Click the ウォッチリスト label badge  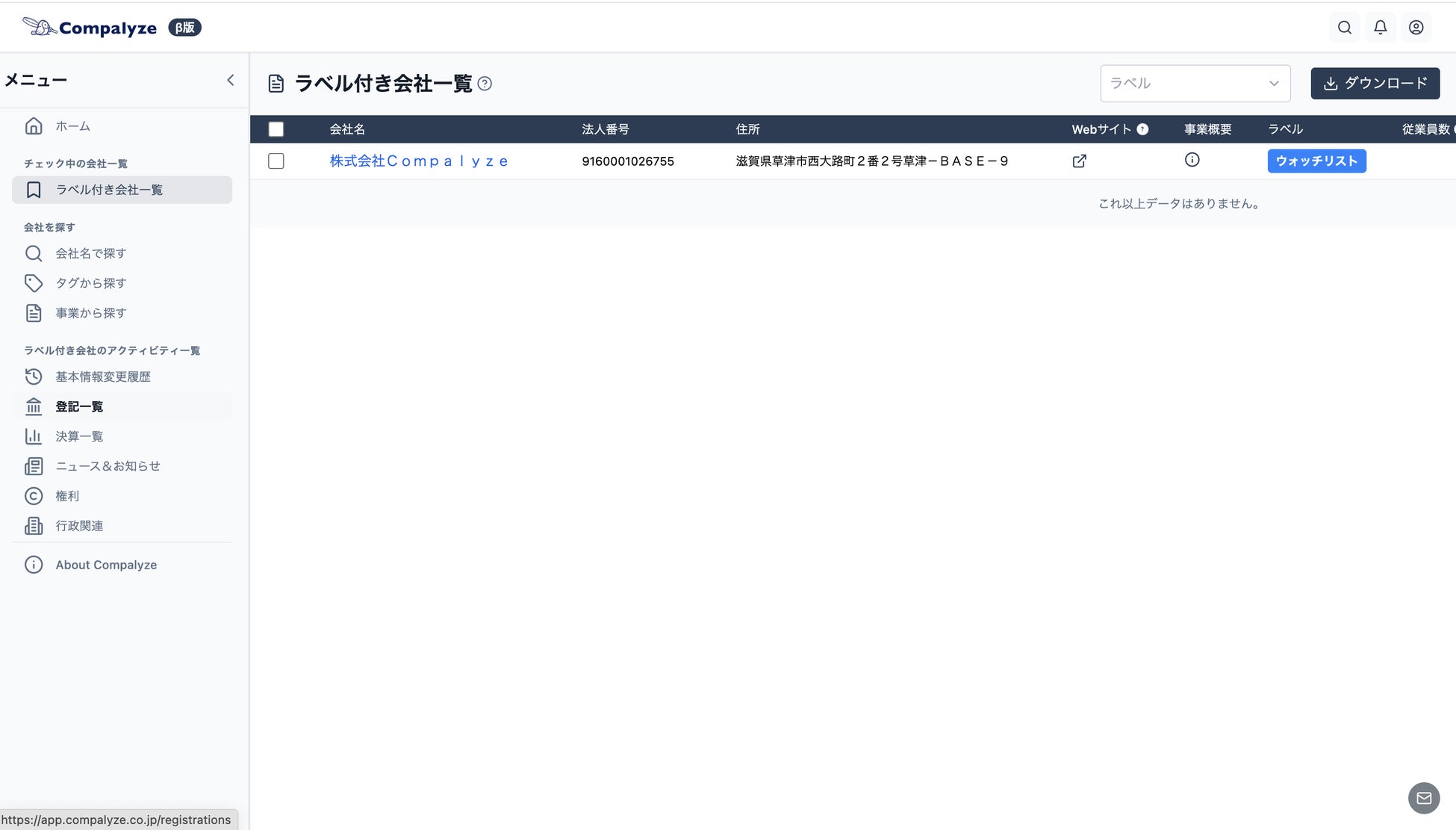(x=1316, y=161)
